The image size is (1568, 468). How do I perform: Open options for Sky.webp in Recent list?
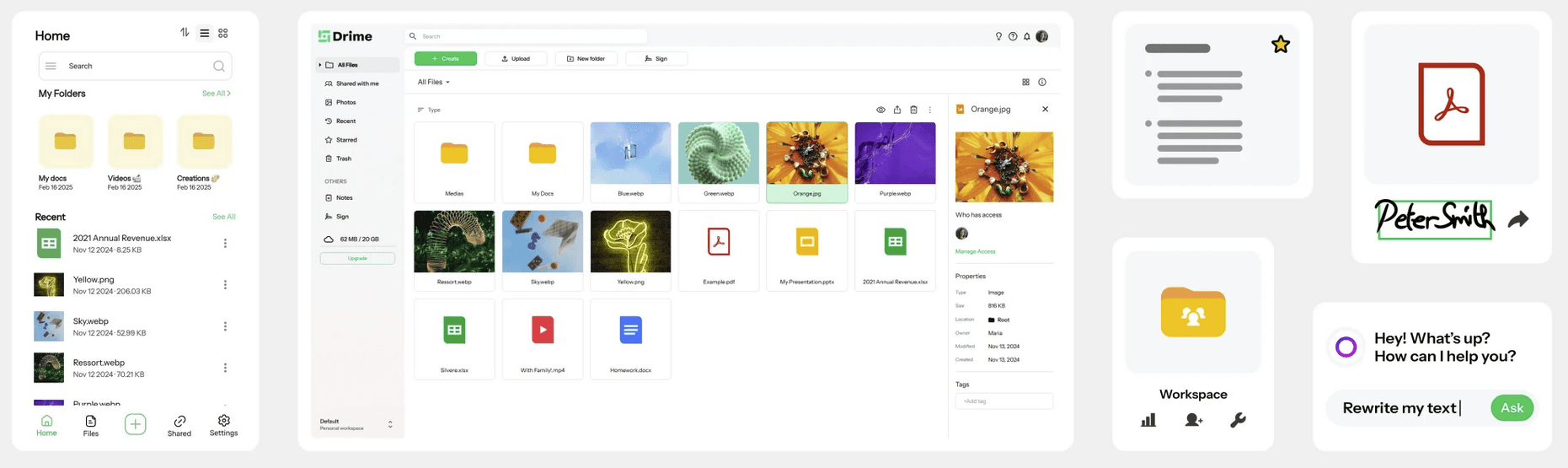click(225, 326)
